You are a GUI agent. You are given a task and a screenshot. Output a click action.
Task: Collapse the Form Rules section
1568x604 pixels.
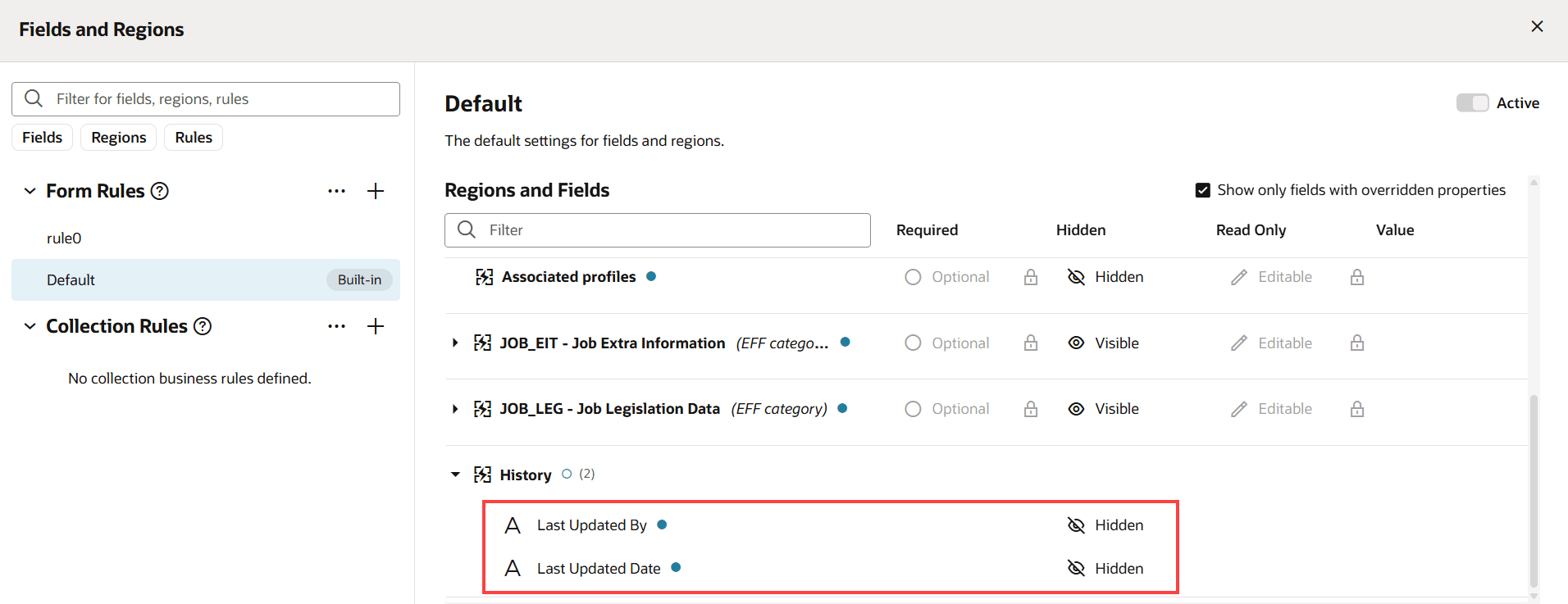tap(30, 191)
